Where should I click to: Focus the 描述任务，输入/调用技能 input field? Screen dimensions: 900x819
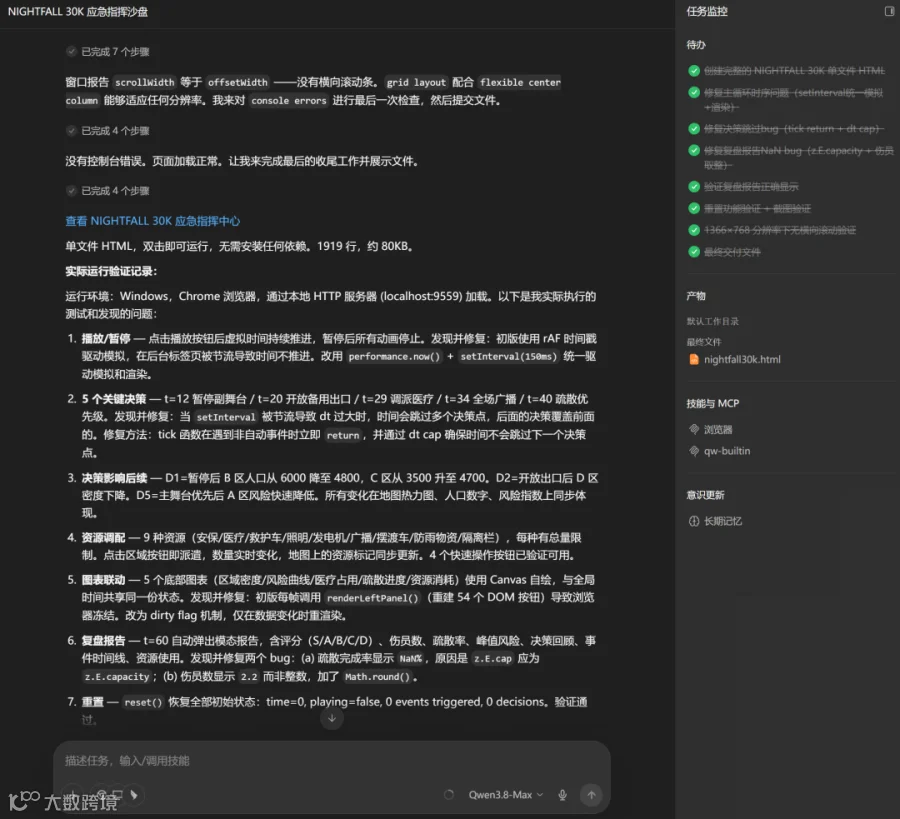point(332,760)
